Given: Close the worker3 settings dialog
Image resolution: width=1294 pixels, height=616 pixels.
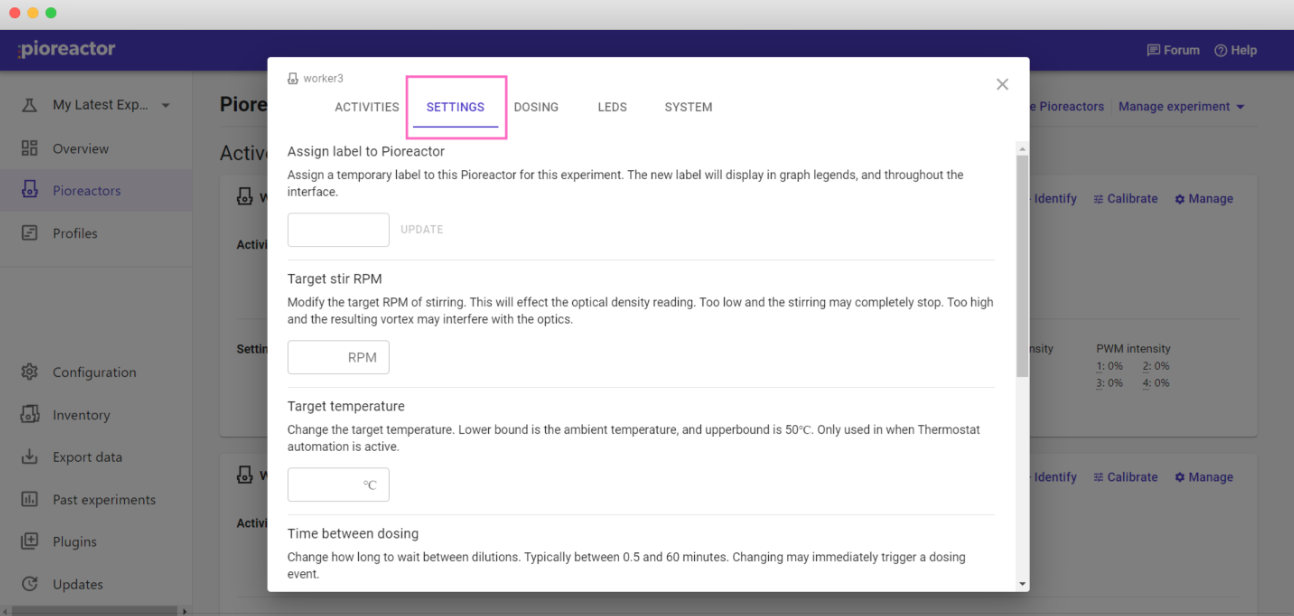Looking at the screenshot, I should pos(1002,85).
